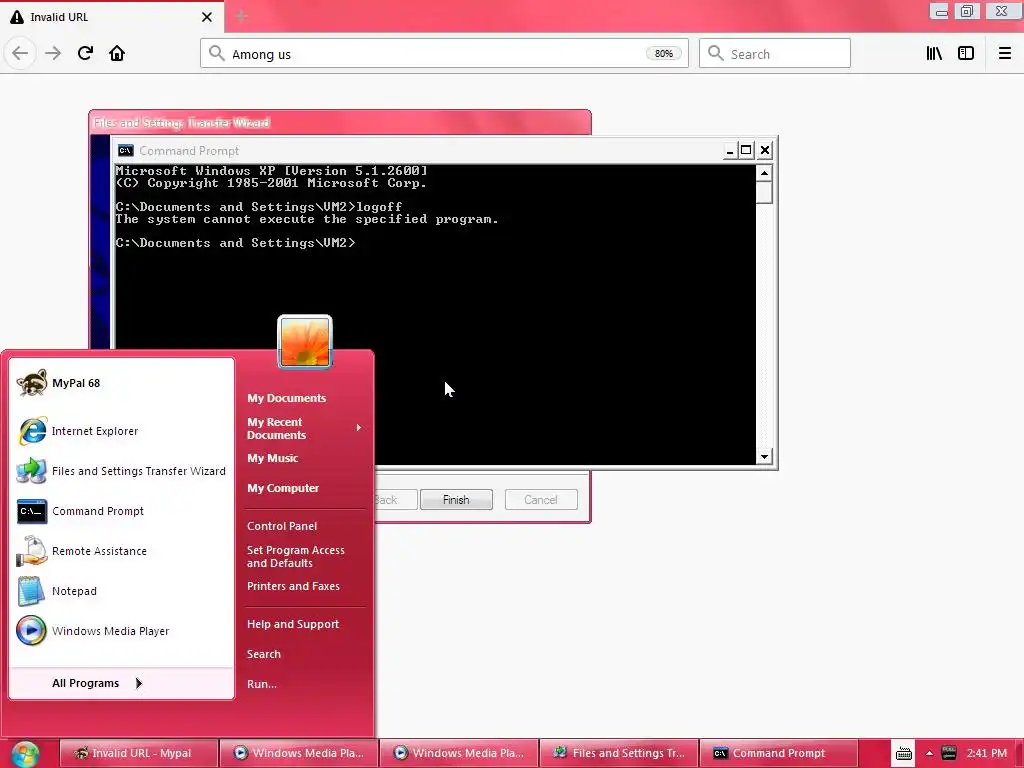Open Files and Settings Transfer Wizard entry
The image size is (1024, 768).
122,471
